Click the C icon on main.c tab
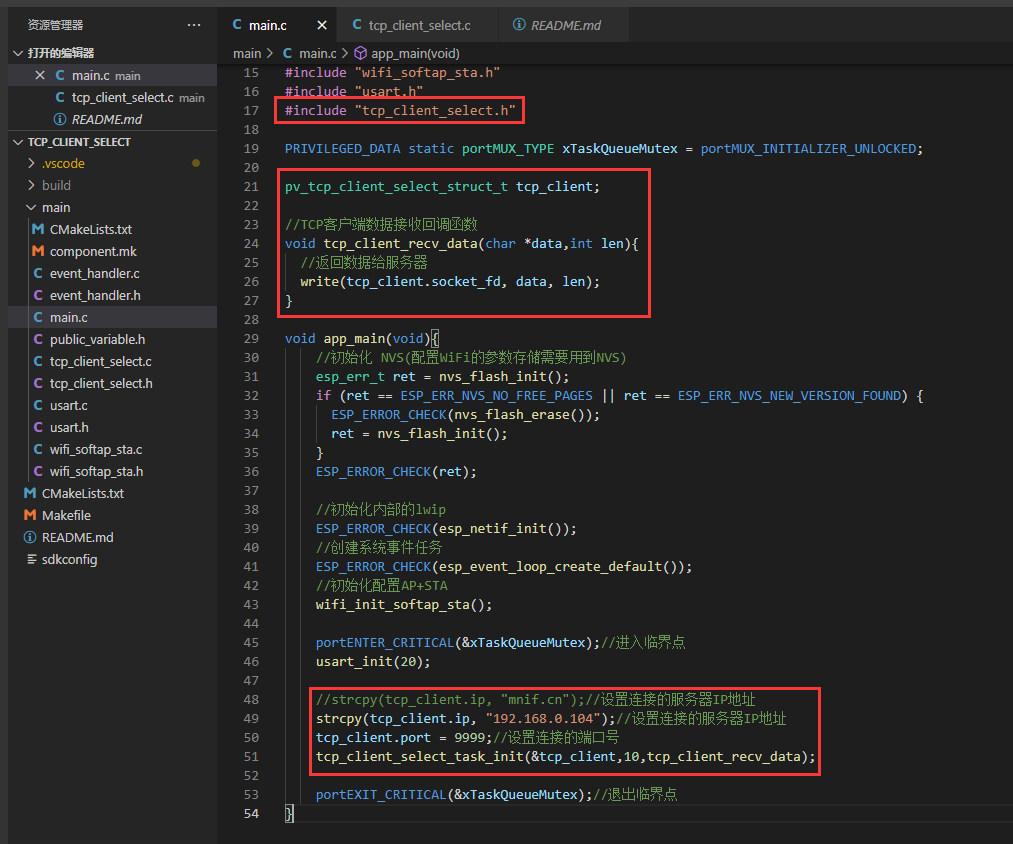 (x=237, y=25)
